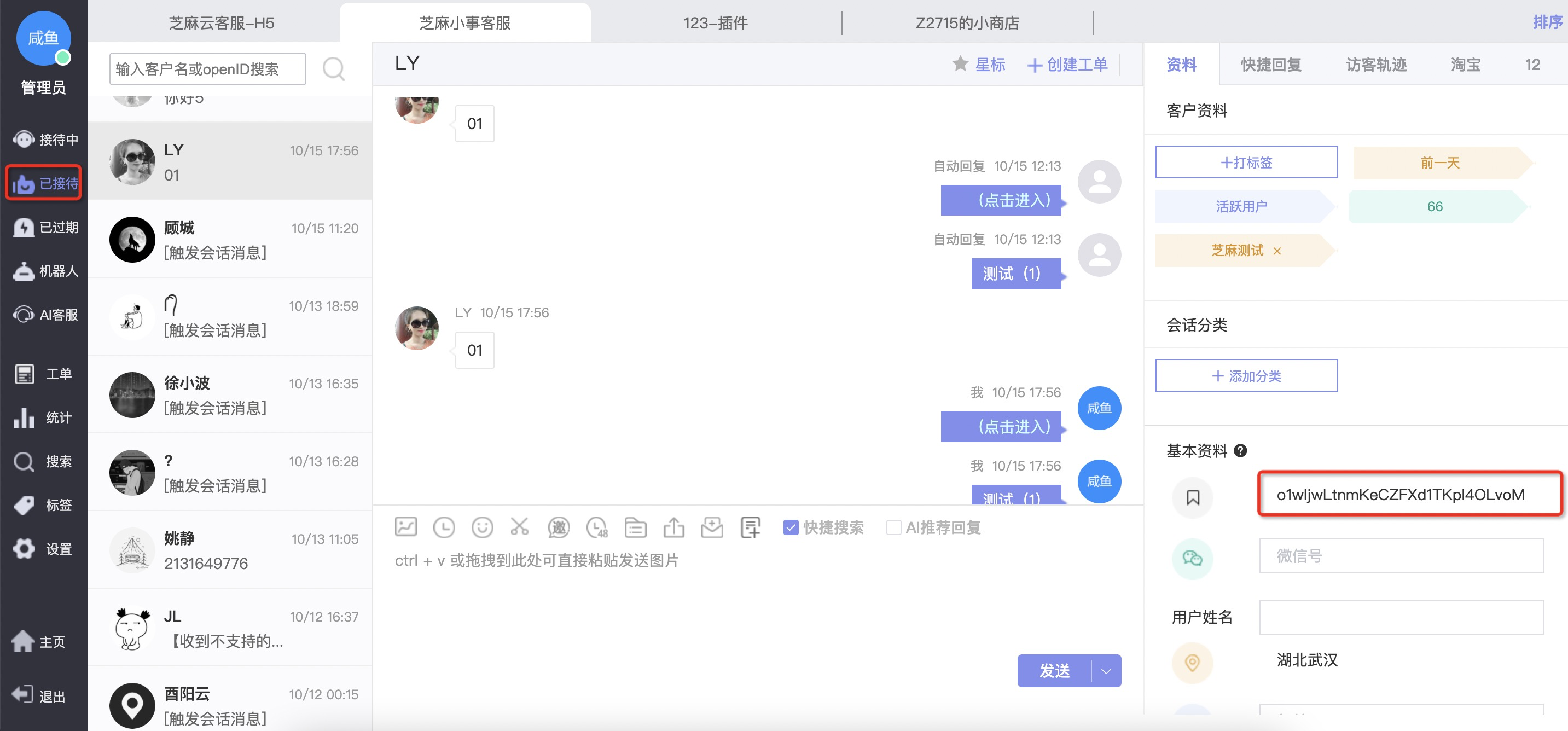Click the inbox download icon in chat toolbar
The width and height of the screenshot is (1568, 731).
coord(712,527)
